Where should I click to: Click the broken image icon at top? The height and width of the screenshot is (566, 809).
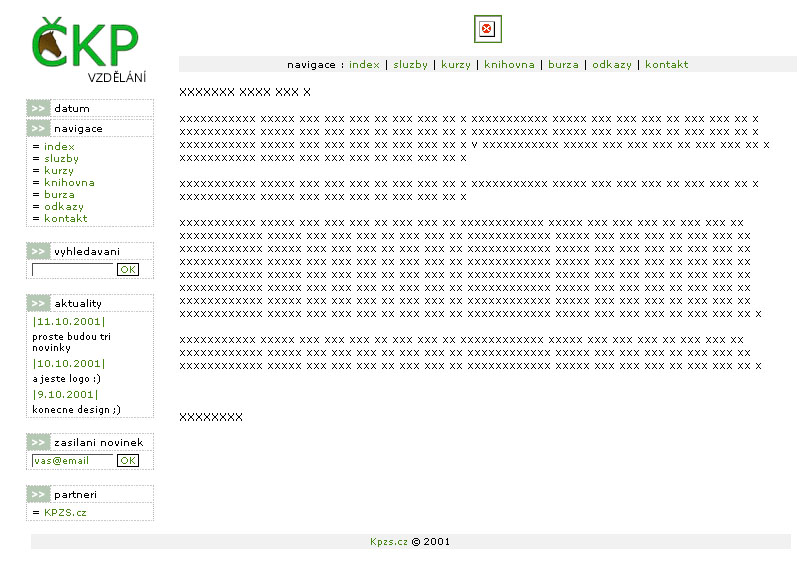487,29
